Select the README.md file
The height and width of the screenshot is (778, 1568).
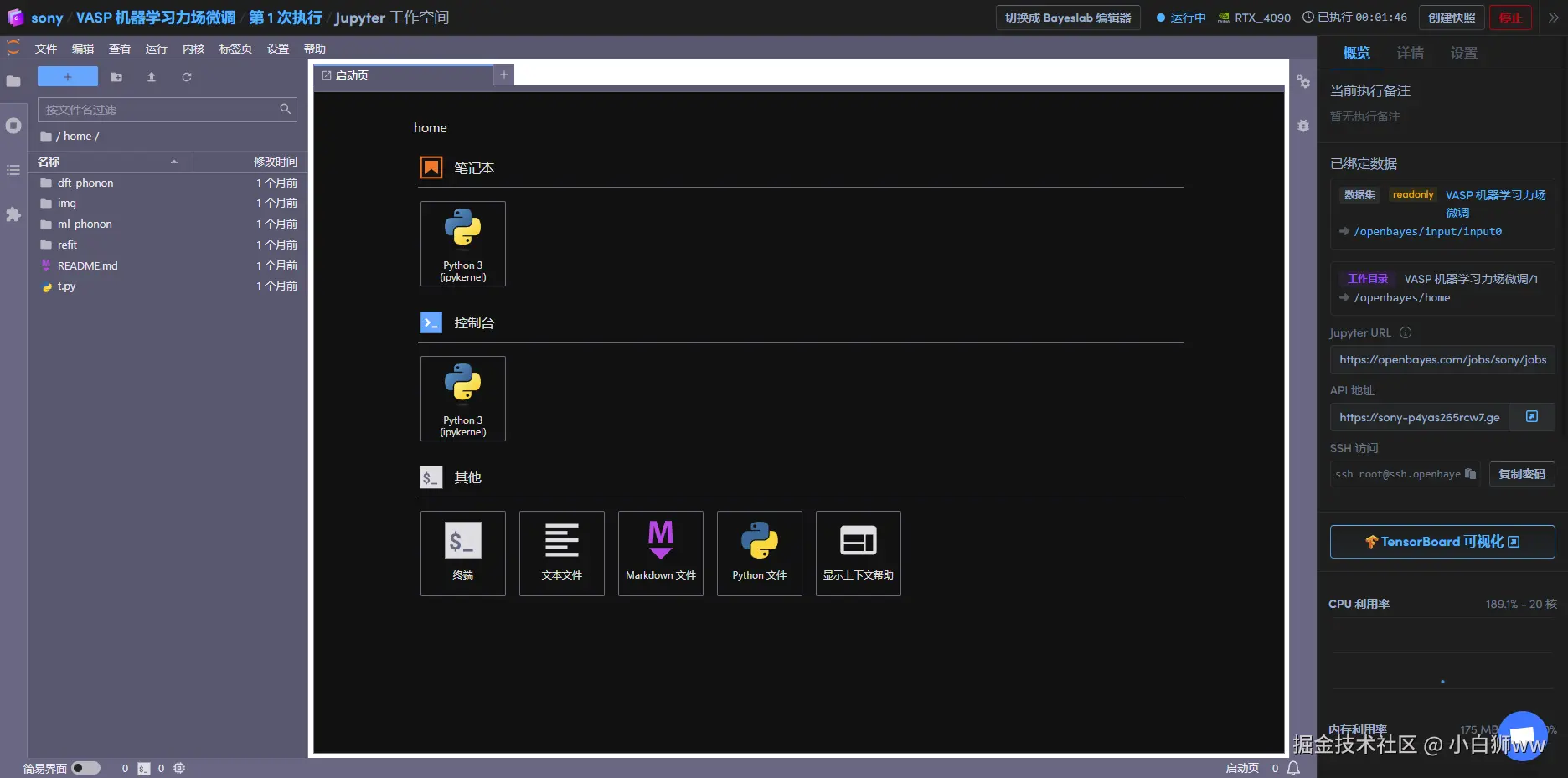[168, 265]
